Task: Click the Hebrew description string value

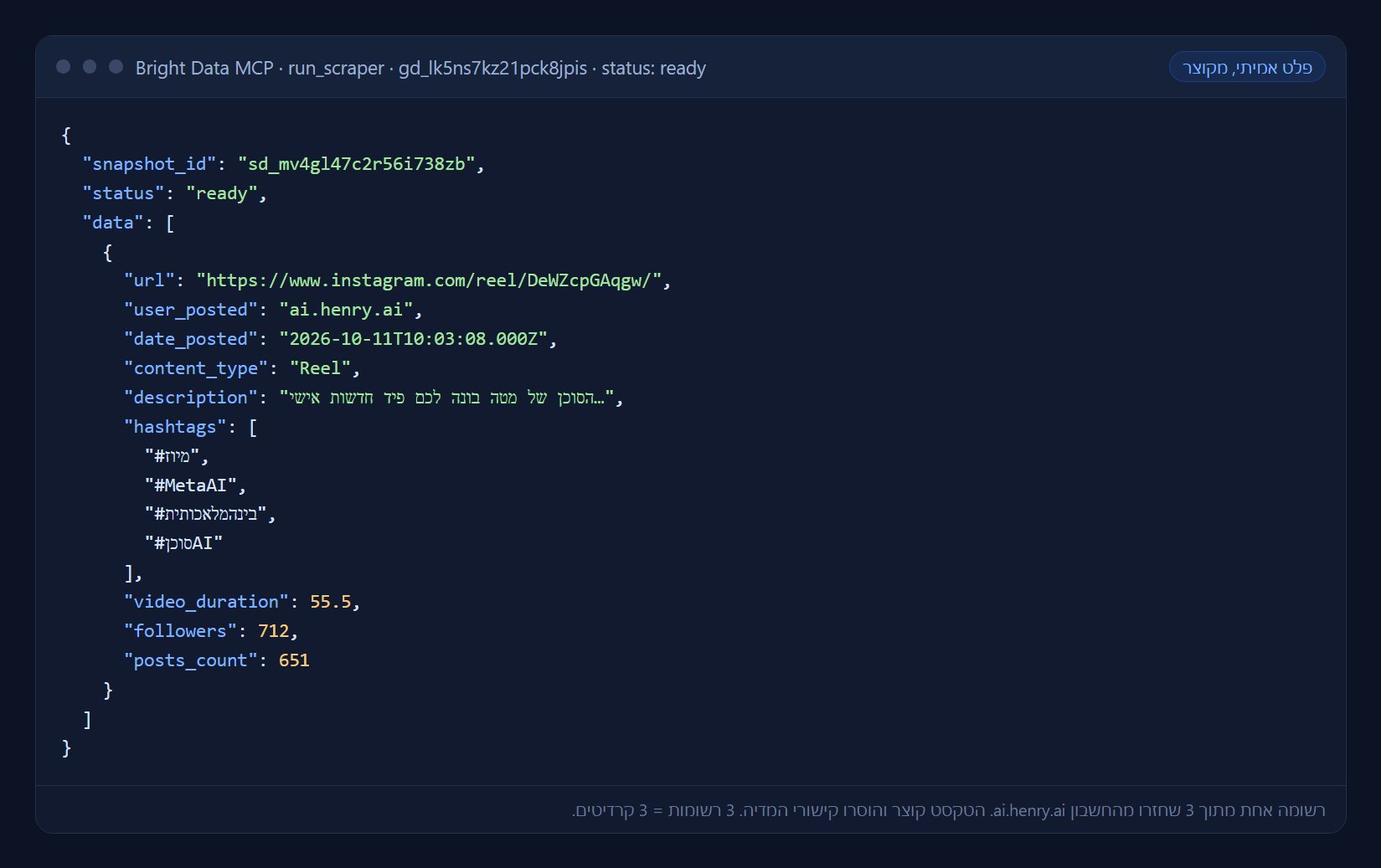Action: (447, 398)
